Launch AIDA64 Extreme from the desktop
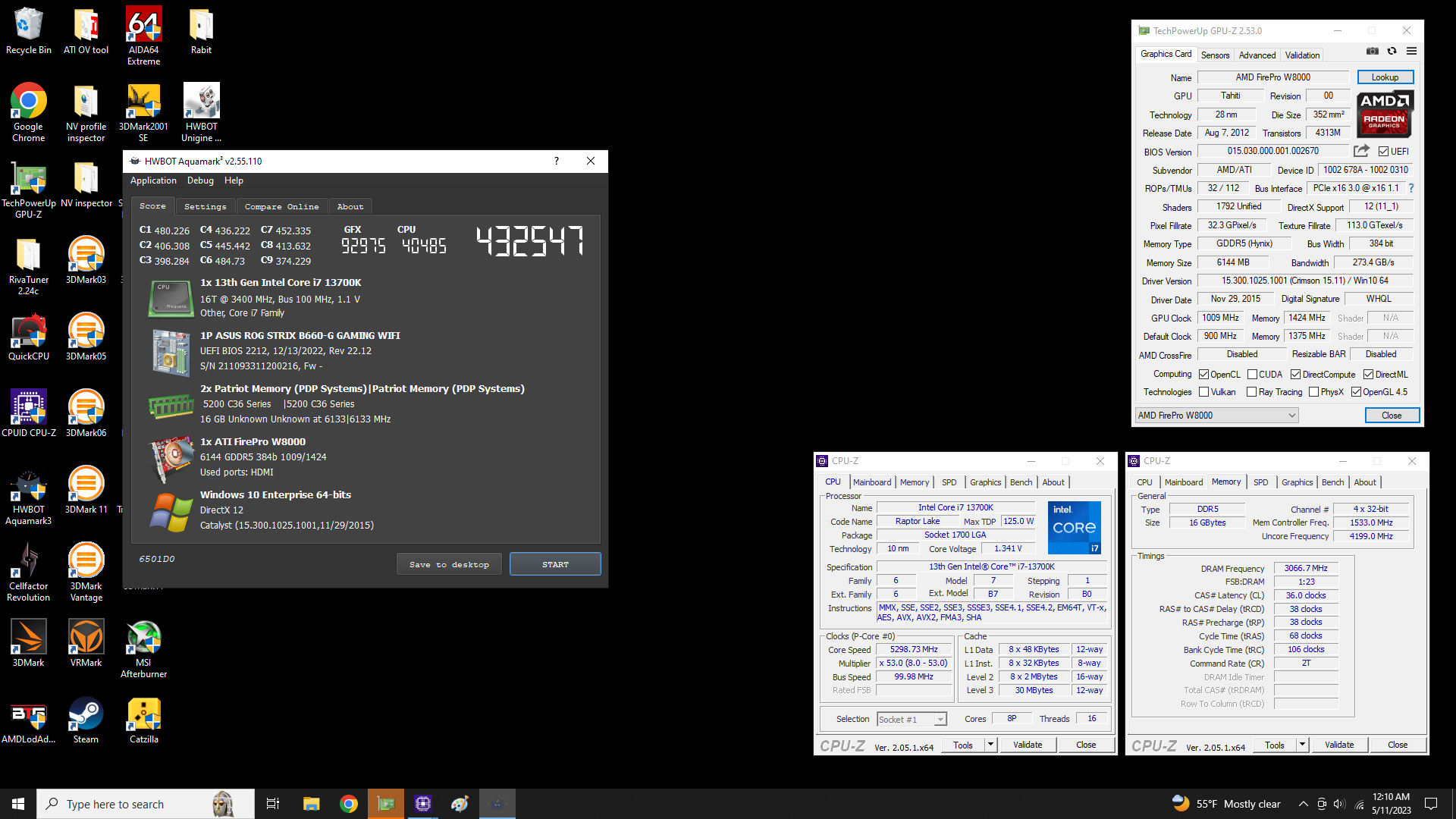Viewport: 1456px width, 819px height. coord(143,36)
